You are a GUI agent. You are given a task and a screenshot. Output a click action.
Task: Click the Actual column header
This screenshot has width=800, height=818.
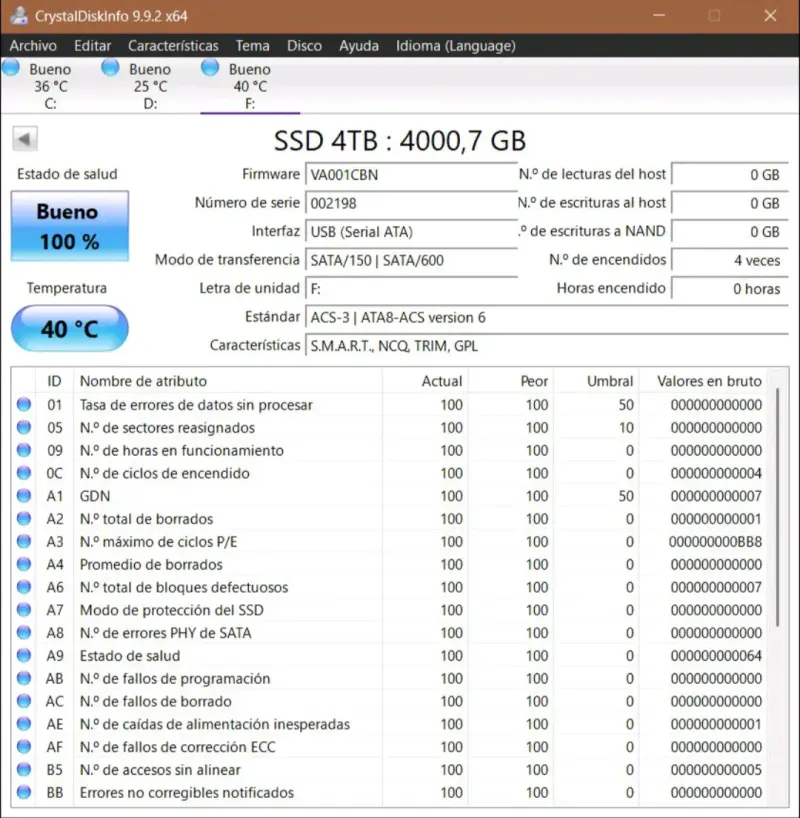425,381
